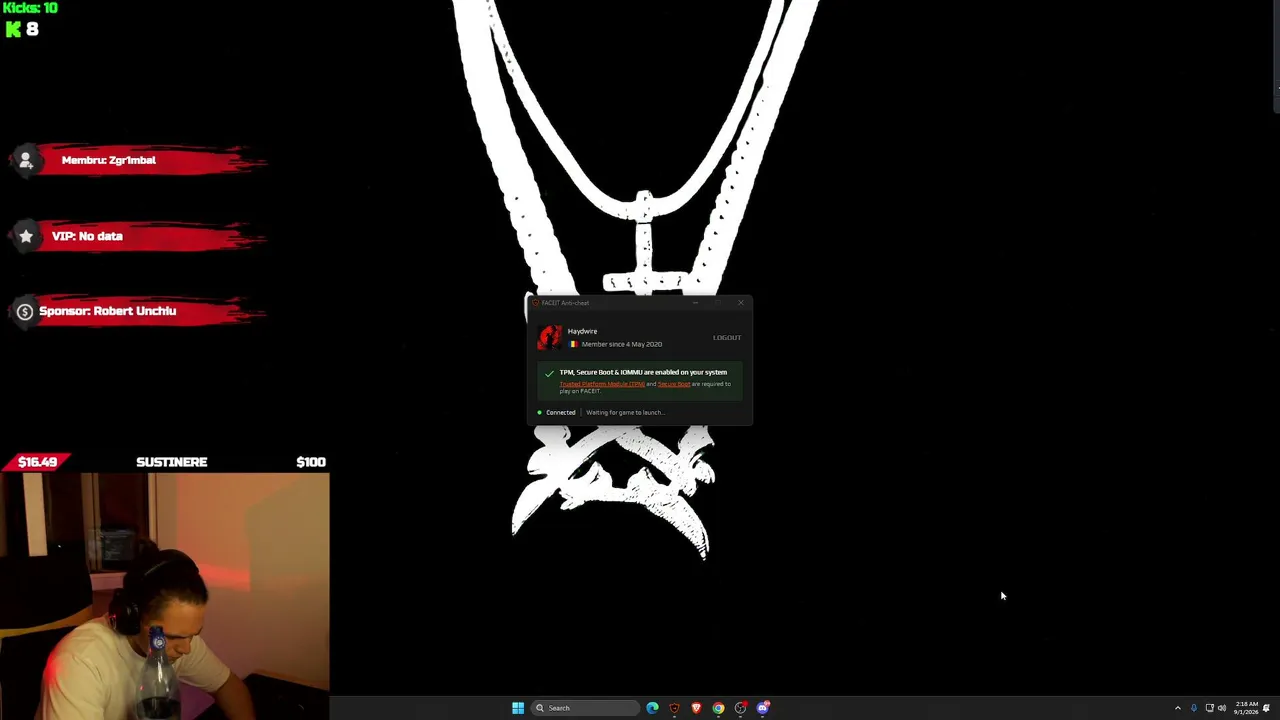Expand the hidden system tray icons

point(1178,708)
